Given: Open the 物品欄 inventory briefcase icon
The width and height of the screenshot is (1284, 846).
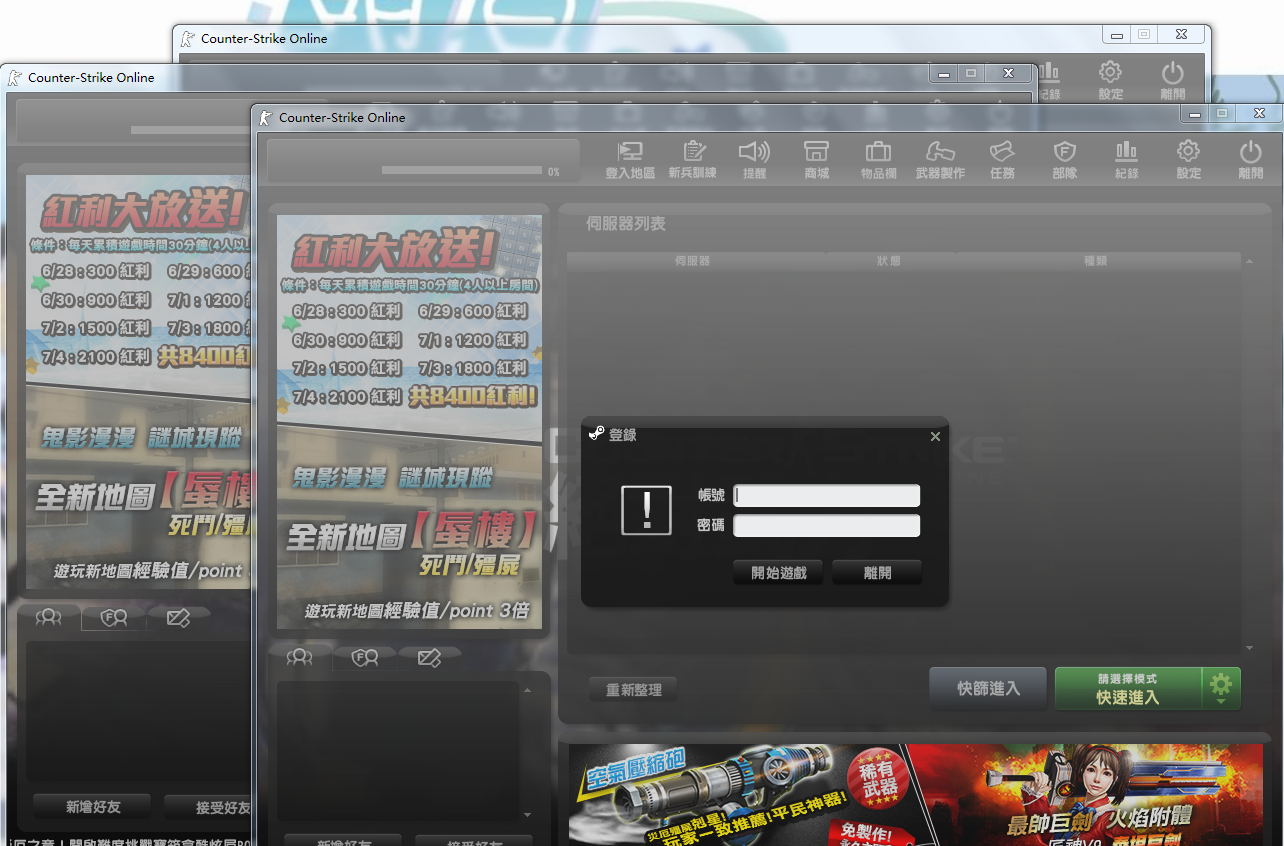Looking at the screenshot, I should tap(878, 160).
